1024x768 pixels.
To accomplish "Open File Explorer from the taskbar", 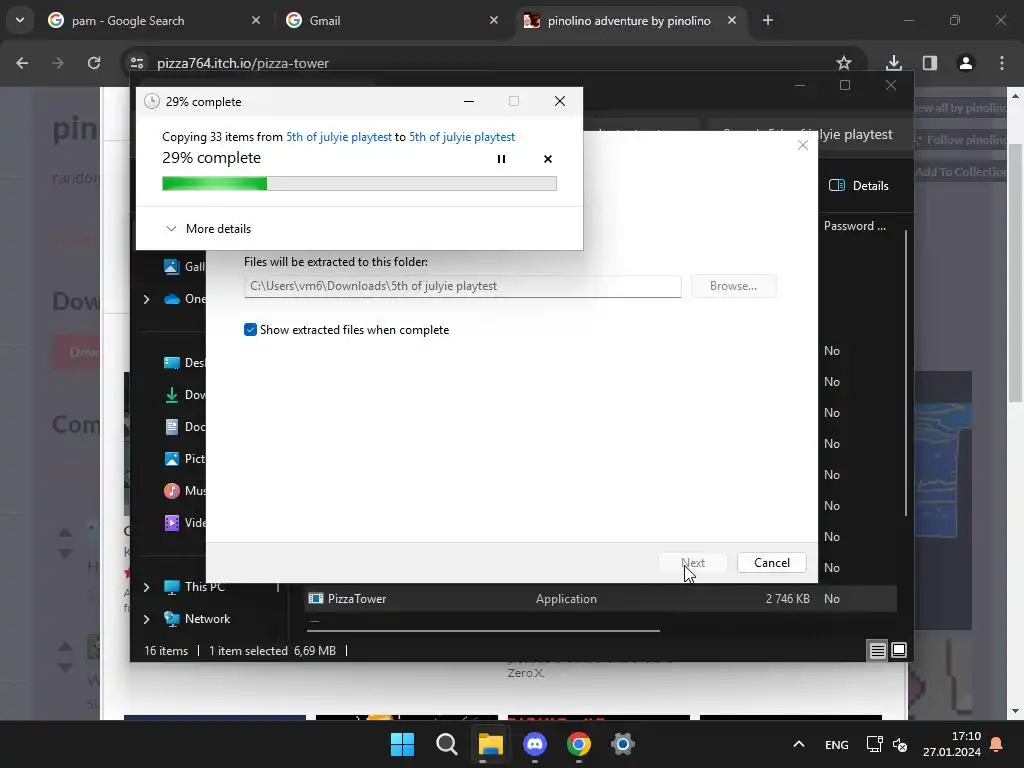I will click(490, 744).
